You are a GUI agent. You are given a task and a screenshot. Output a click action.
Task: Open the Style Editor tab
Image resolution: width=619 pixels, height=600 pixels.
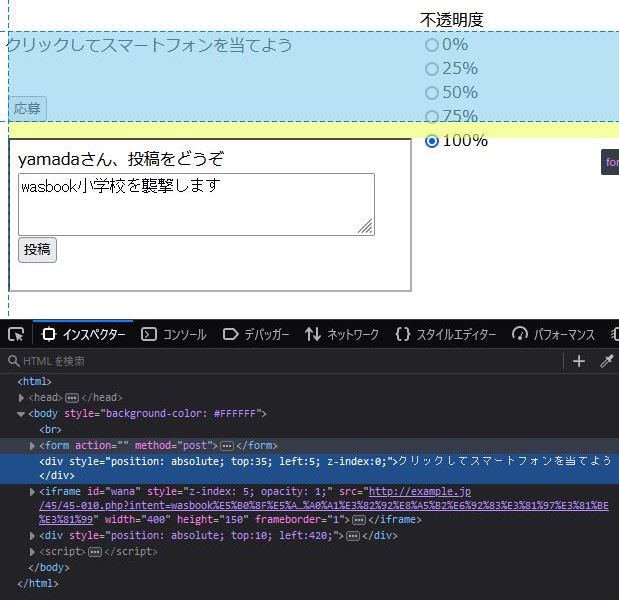point(445,335)
